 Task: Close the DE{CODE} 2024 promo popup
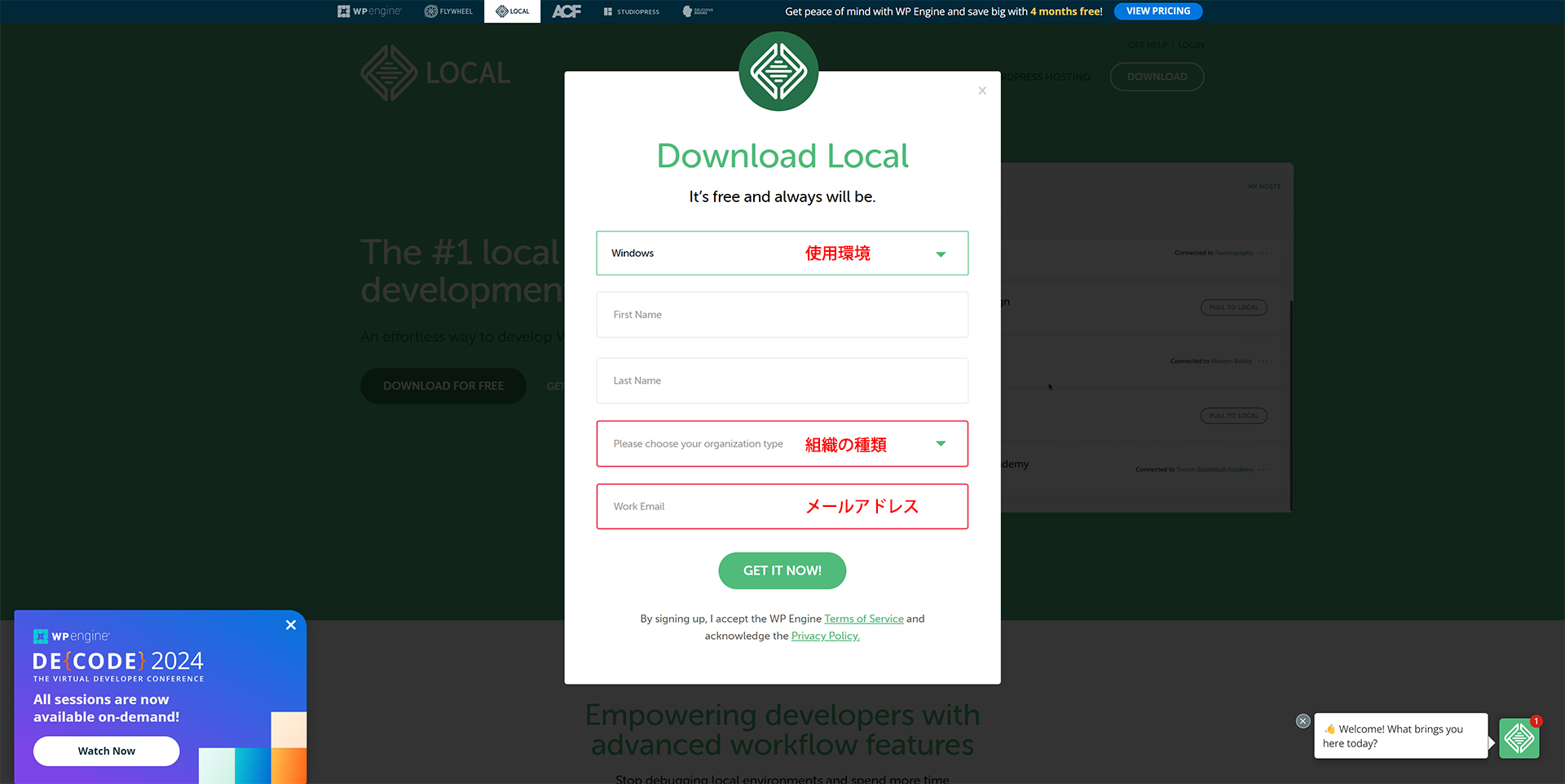(x=291, y=625)
